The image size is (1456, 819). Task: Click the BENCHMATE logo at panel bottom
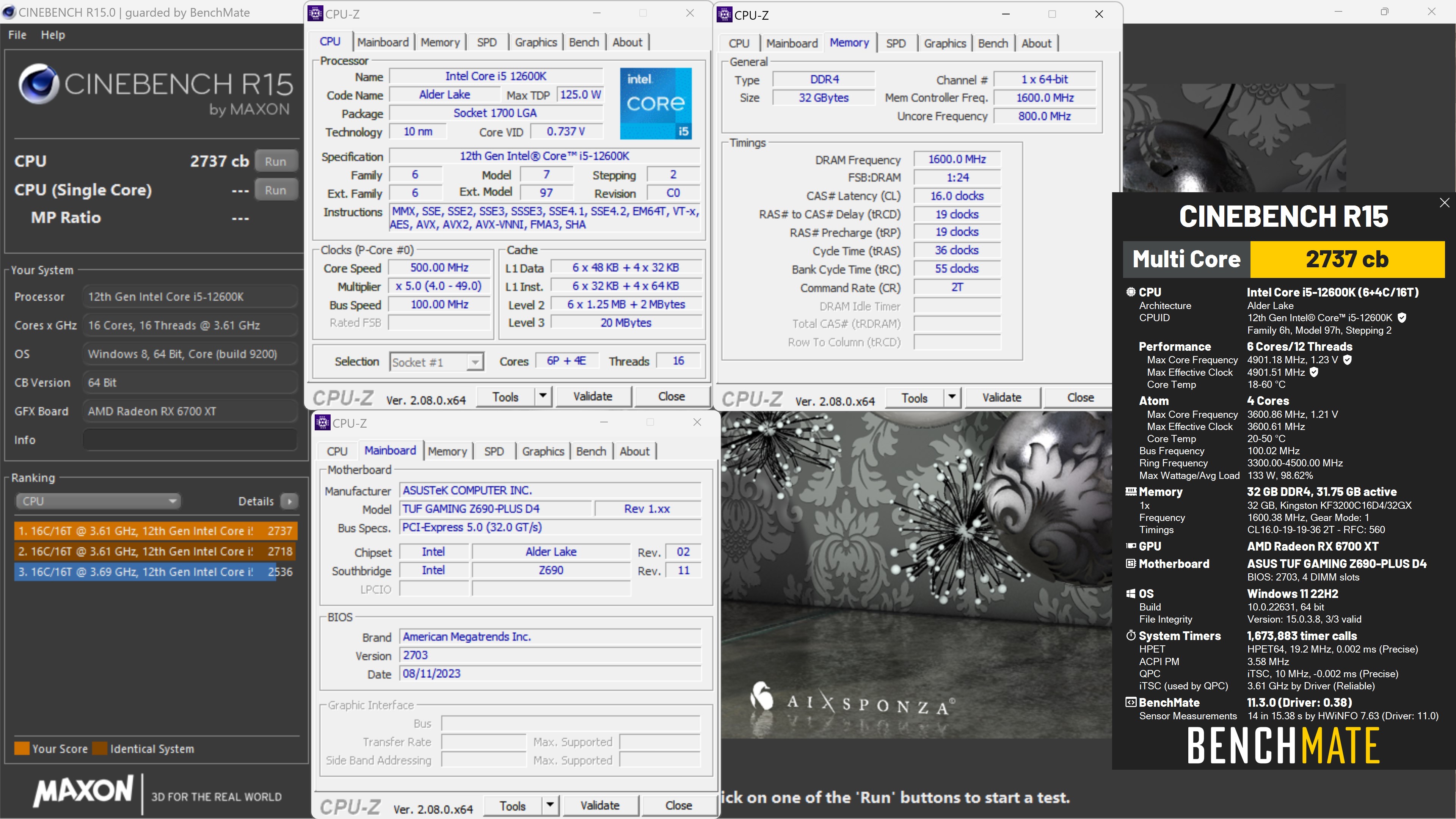point(1283,745)
